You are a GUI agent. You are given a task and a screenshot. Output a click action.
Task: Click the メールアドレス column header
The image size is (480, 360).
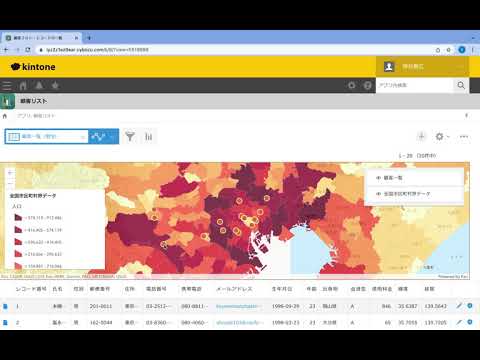coord(234,289)
